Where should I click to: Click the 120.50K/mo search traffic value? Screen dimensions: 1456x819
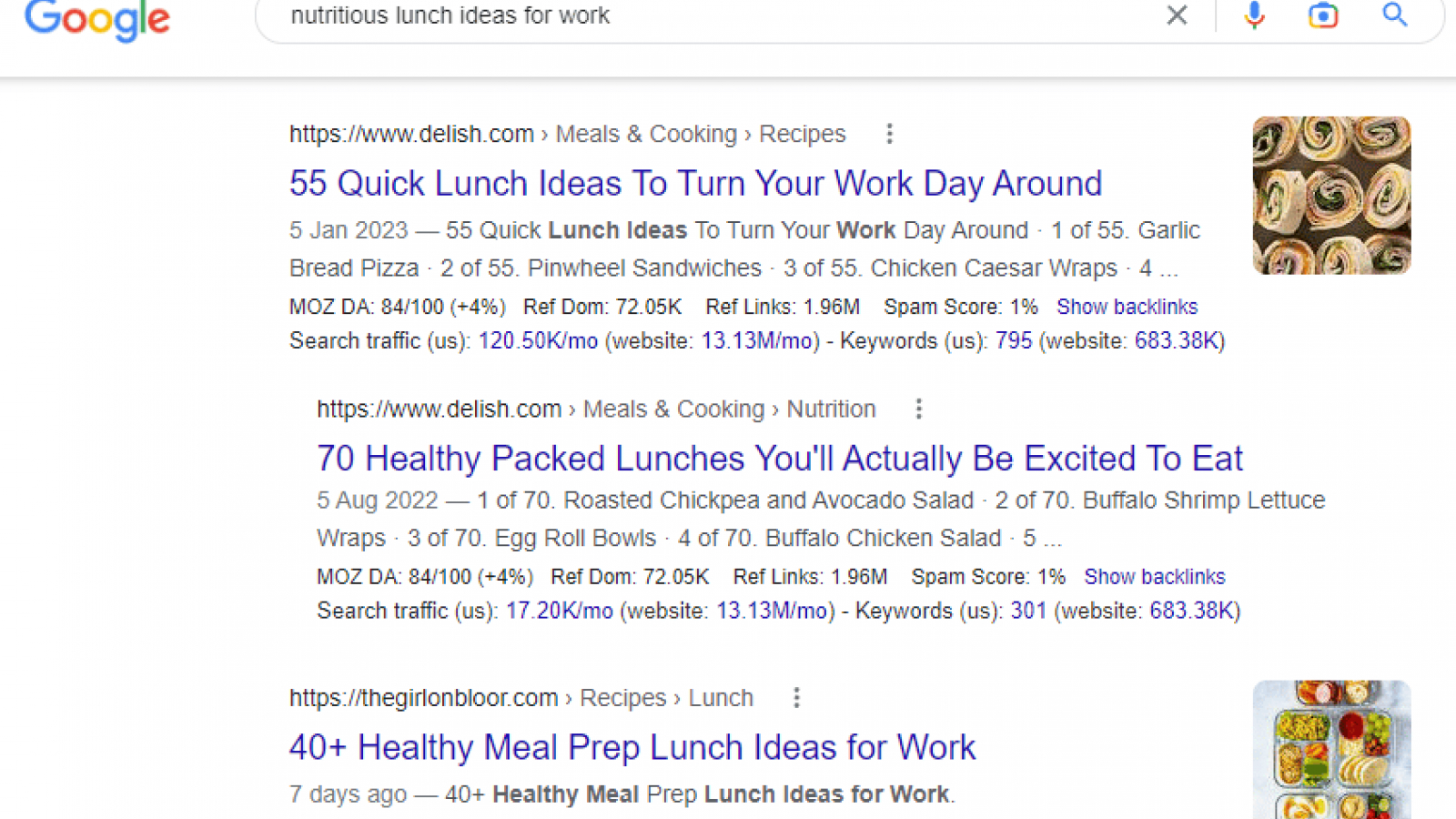[538, 341]
